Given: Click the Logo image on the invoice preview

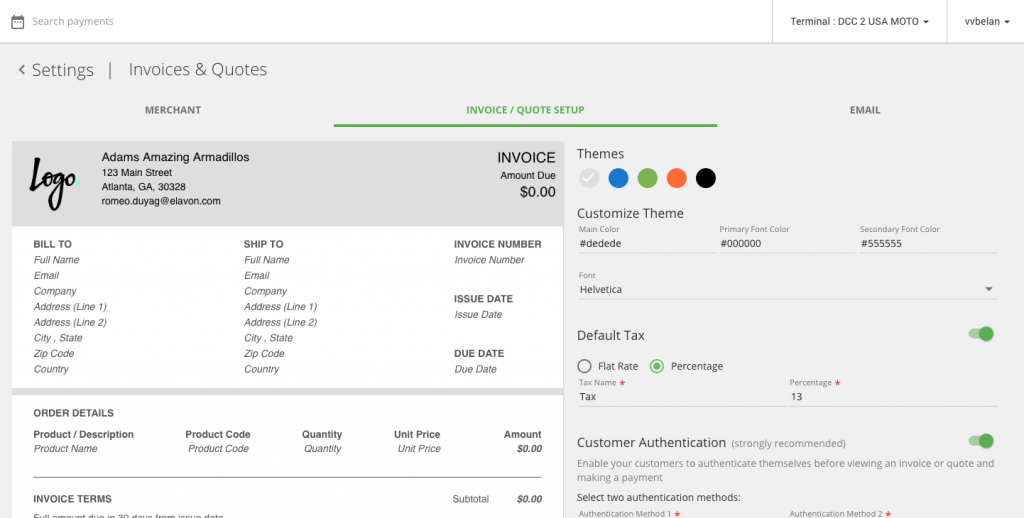Looking at the screenshot, I should click(54, 184).
